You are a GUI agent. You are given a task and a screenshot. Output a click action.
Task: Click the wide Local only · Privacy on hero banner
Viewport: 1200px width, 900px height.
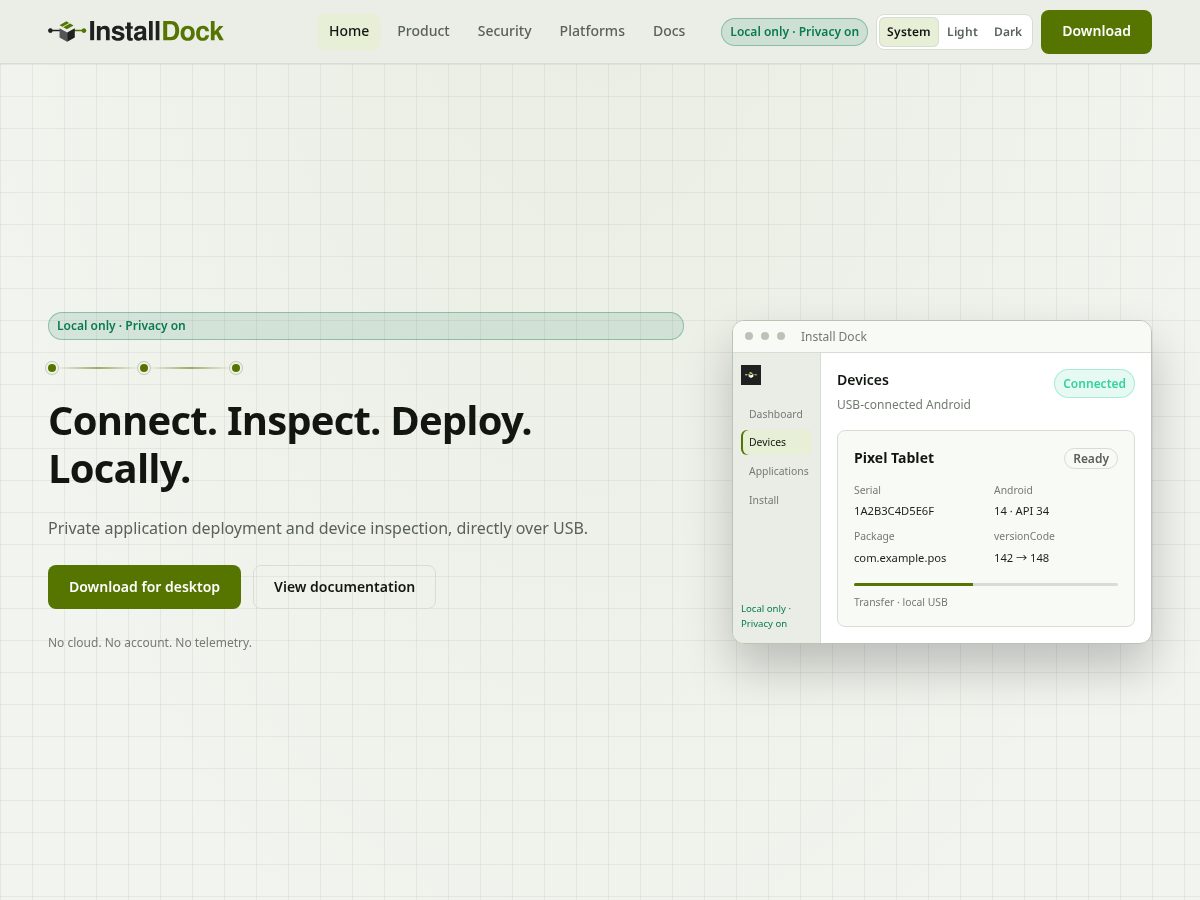click(x=366, y=326)
